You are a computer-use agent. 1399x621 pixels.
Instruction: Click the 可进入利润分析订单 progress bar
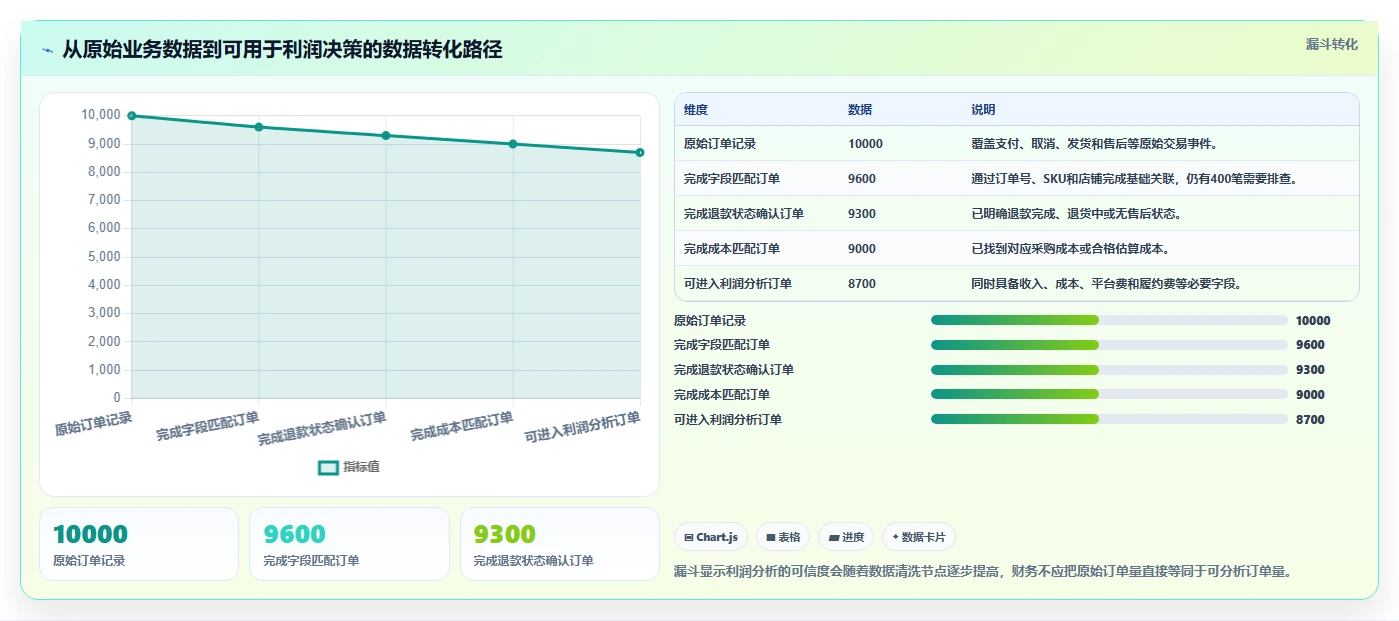(1109, 419)
